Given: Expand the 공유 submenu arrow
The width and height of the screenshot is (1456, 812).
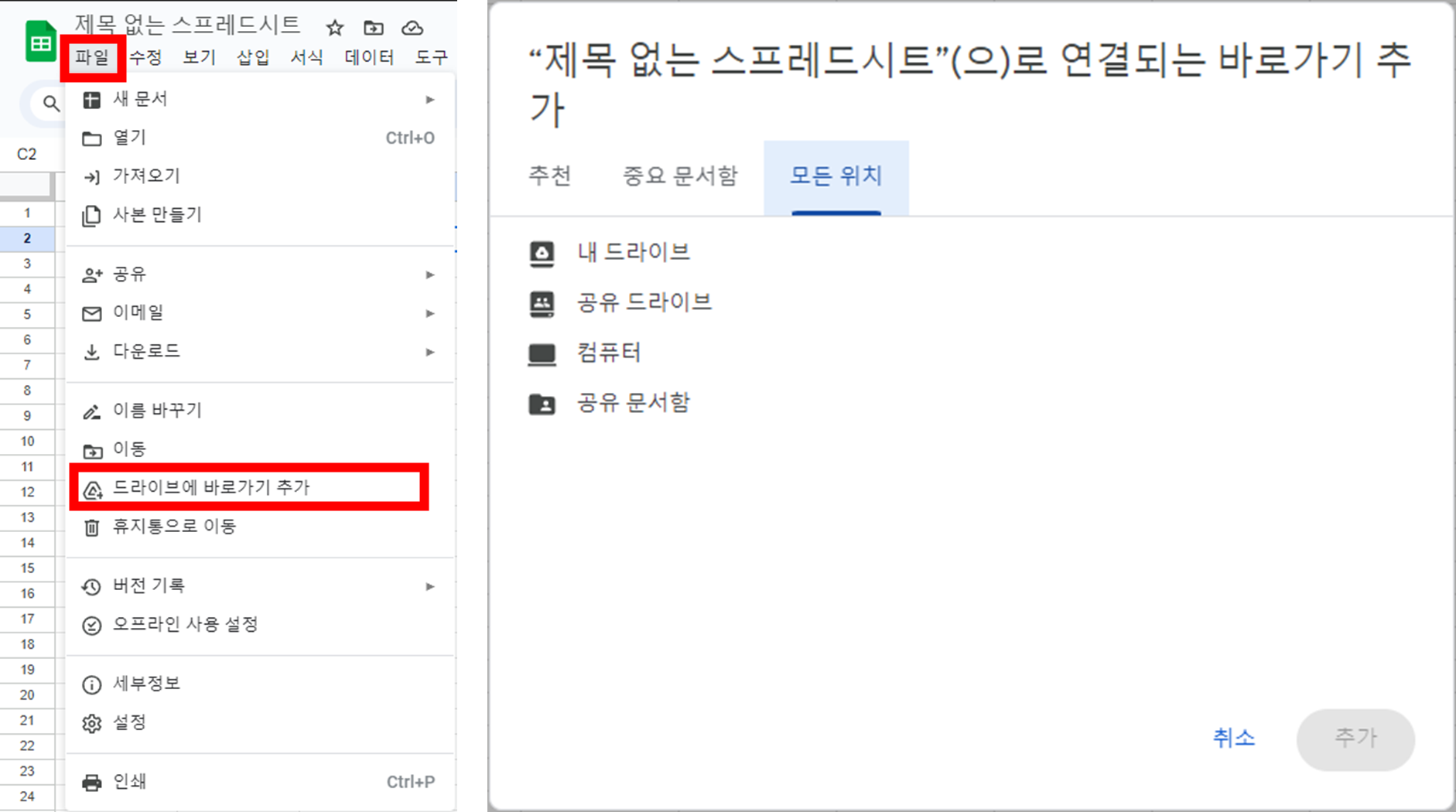Looking at the screenshot, I should [430, 275].
